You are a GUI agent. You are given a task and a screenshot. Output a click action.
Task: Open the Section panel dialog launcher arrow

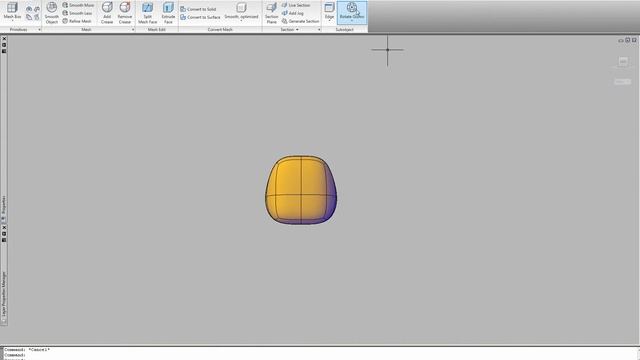click(x=319, y=29)
